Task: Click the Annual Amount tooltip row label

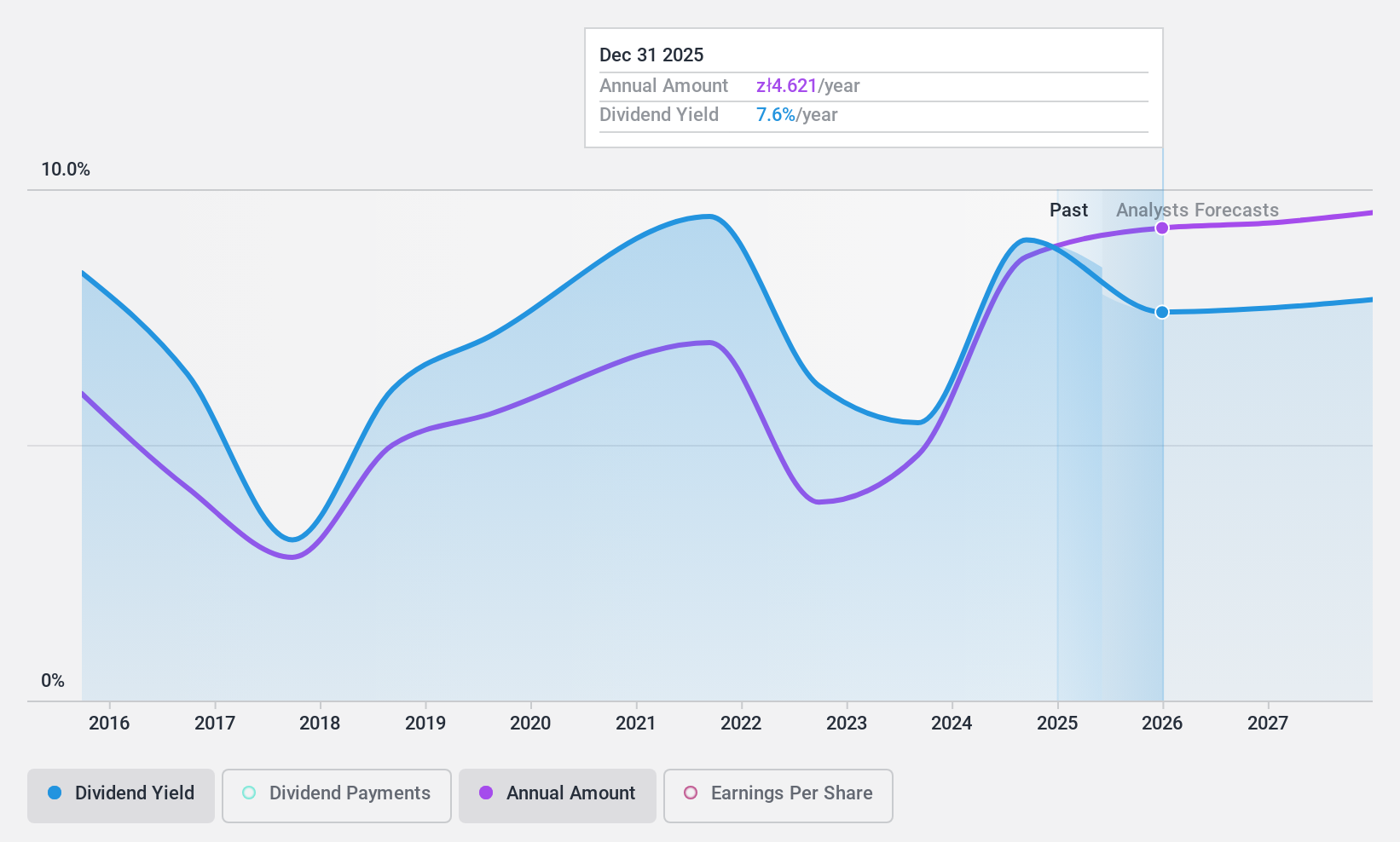Action: (x=663, y=86)
